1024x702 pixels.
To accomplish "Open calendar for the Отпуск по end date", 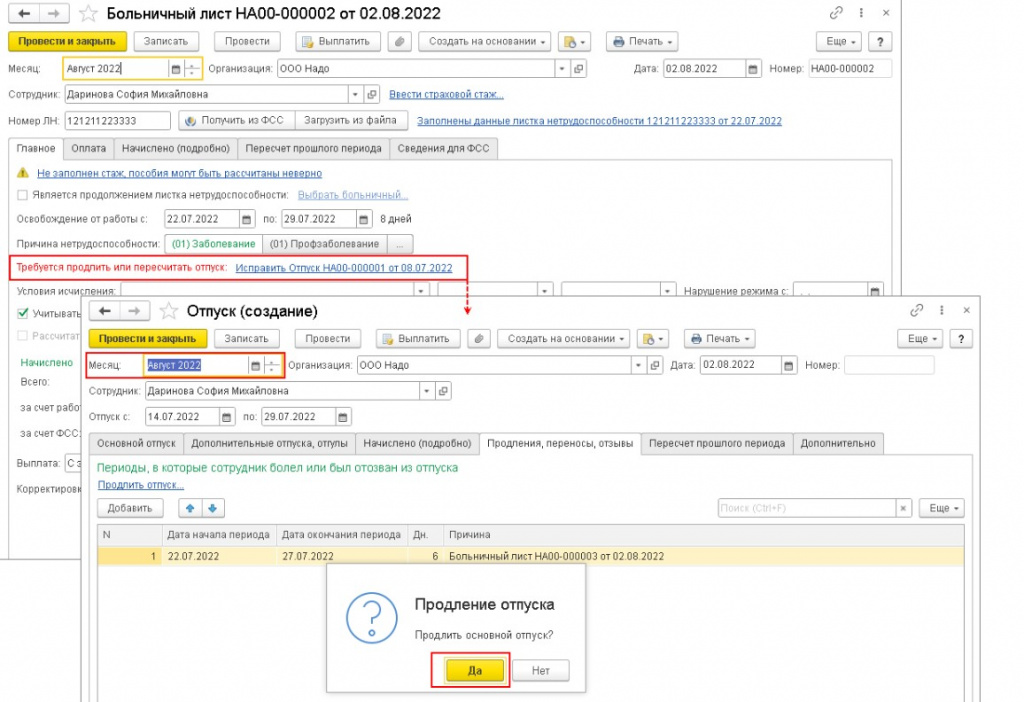I will [x=343, y=417].
